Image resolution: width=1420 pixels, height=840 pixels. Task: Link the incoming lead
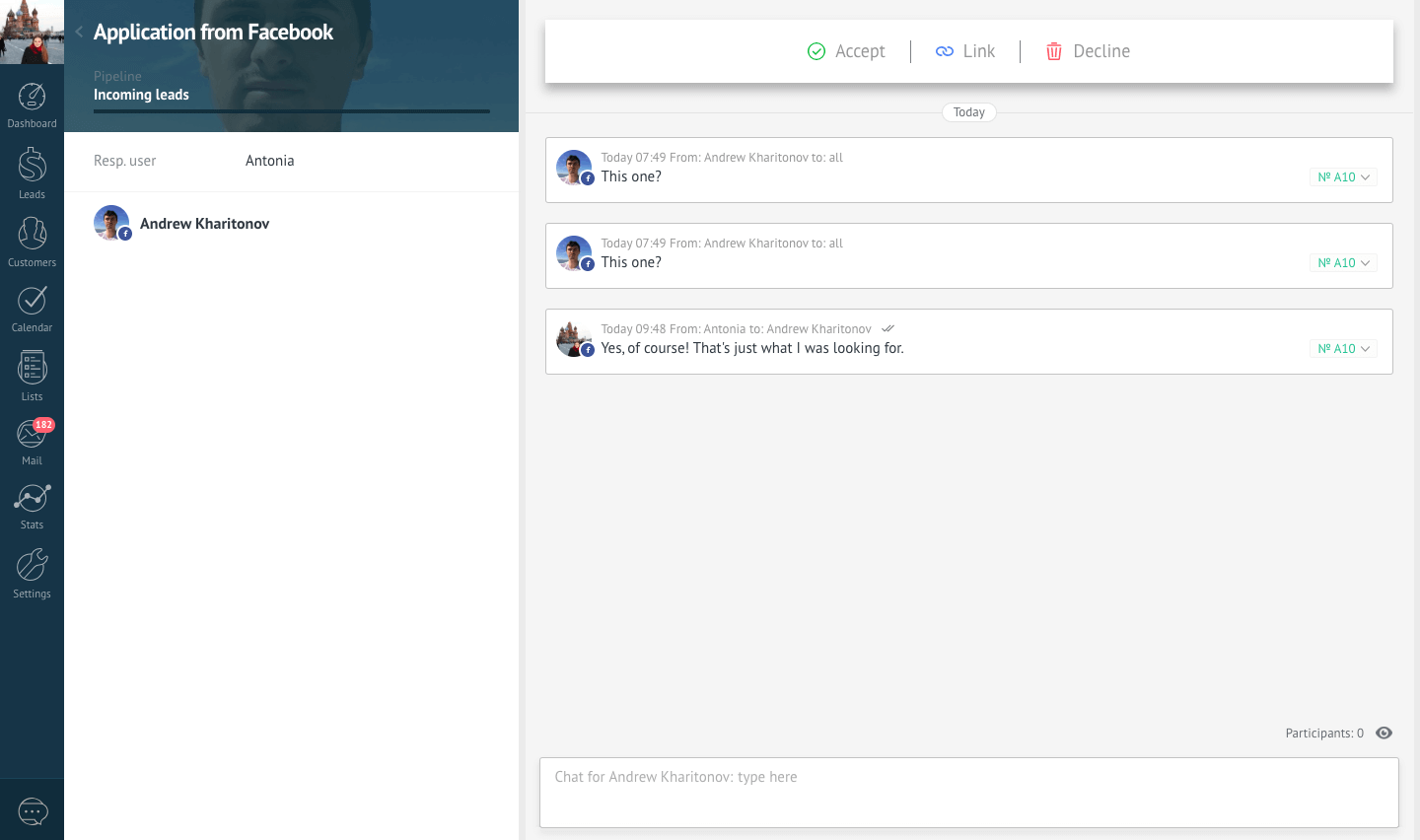[x=965, y=51]
